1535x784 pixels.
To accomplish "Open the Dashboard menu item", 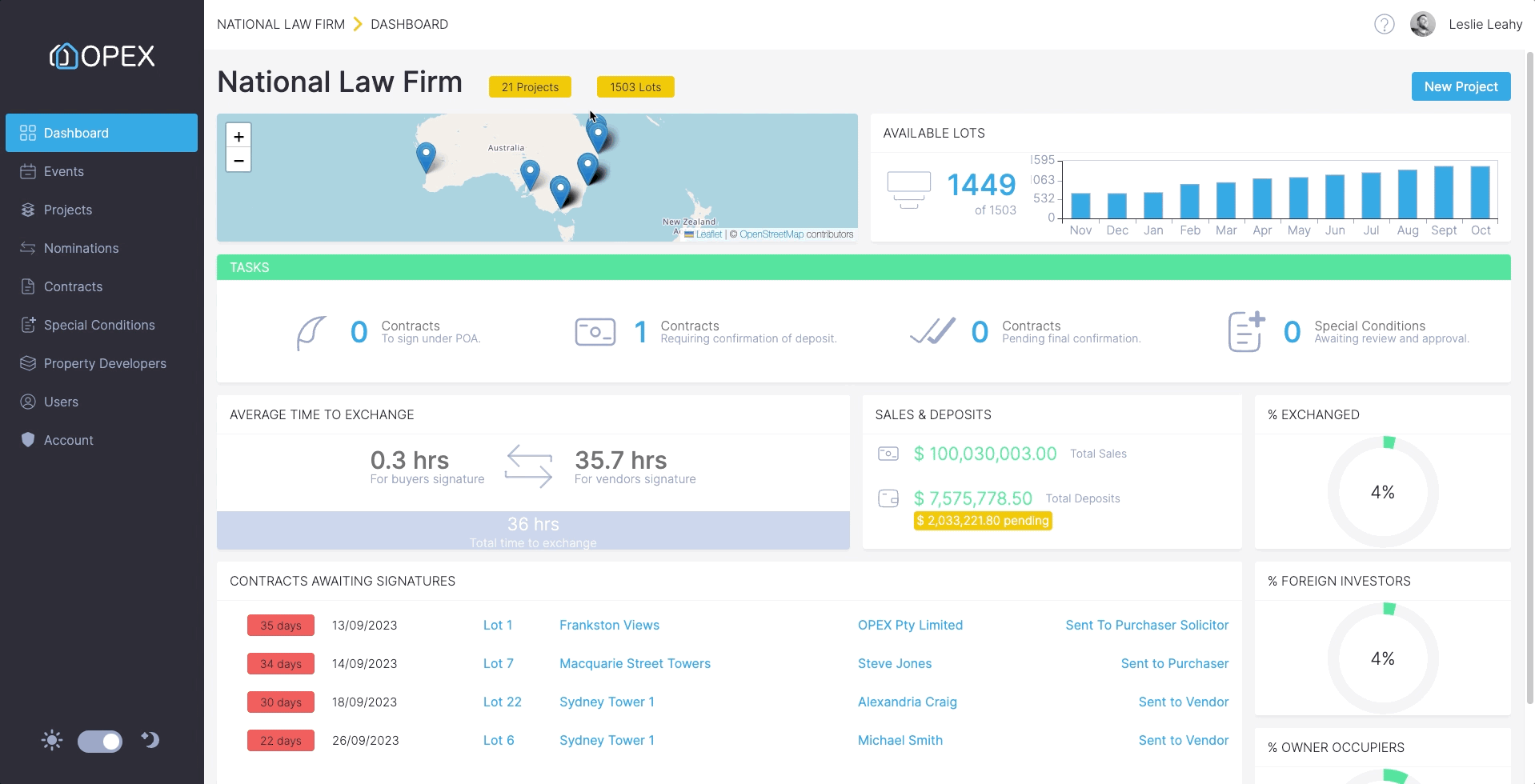I will pos(102,133).
